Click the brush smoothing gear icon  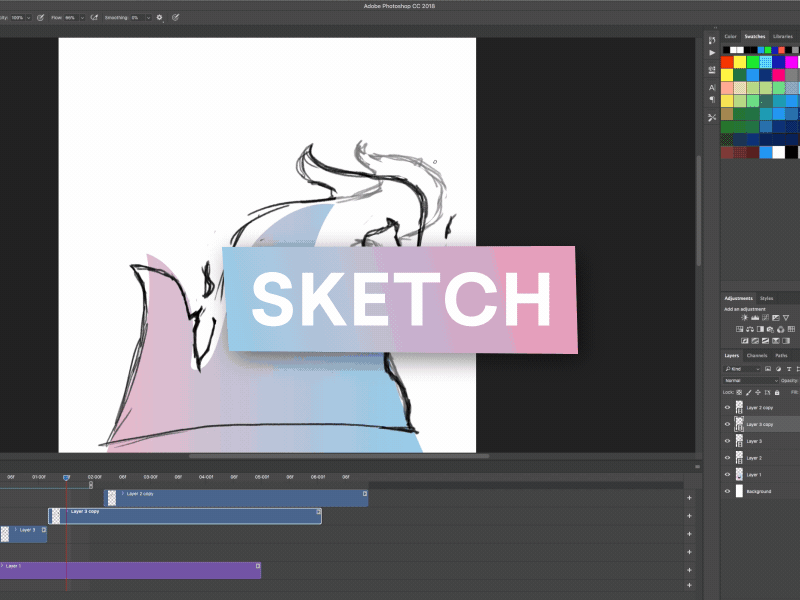[x=158, y=17]
